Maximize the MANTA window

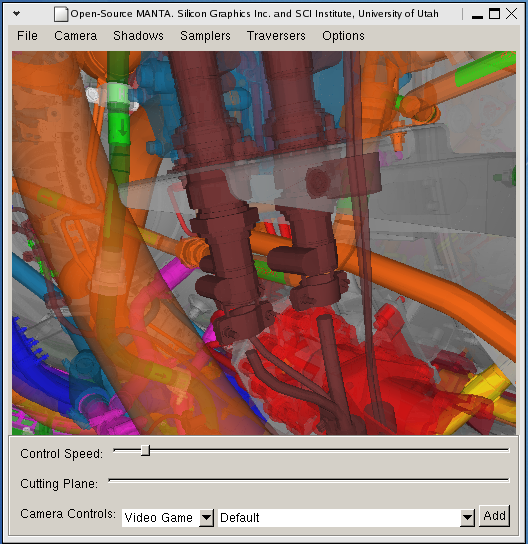494,14
